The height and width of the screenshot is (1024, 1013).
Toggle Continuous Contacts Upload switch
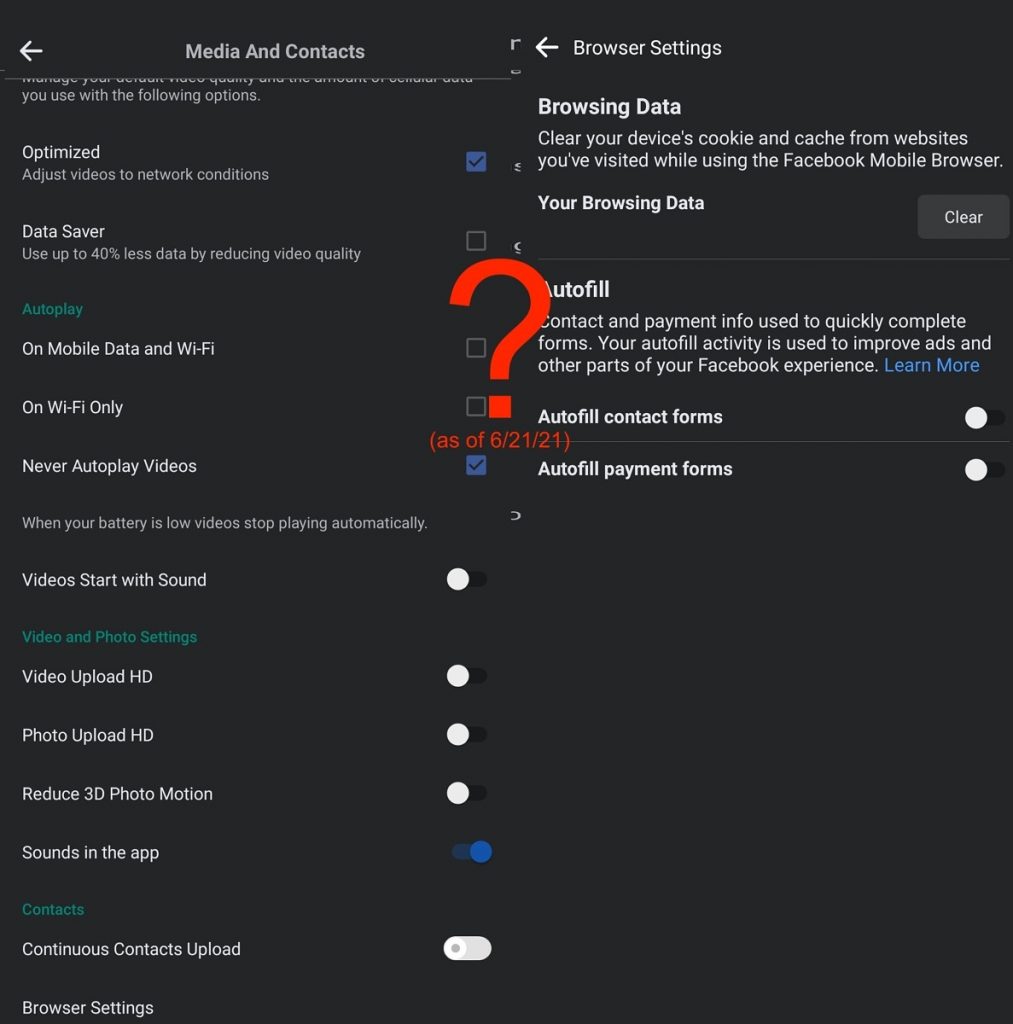467,948
